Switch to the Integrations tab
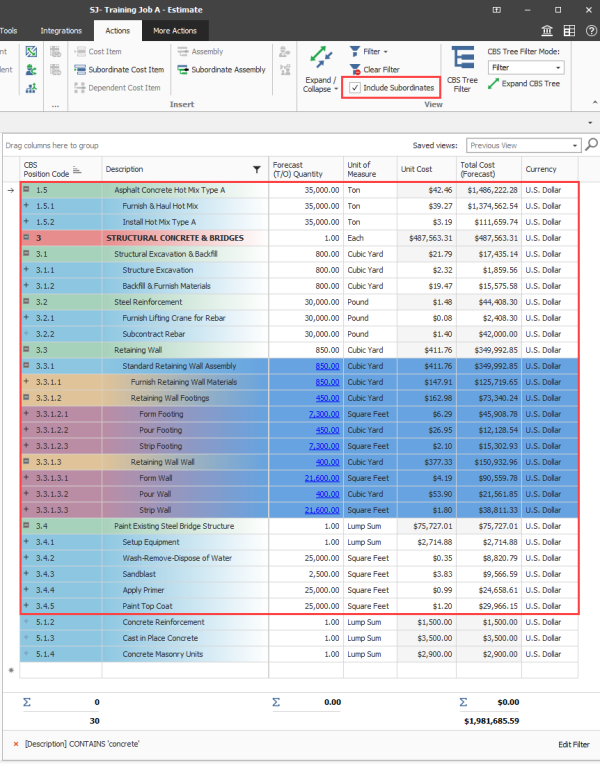This screenshot has width=600, height=764. point(61,31)
